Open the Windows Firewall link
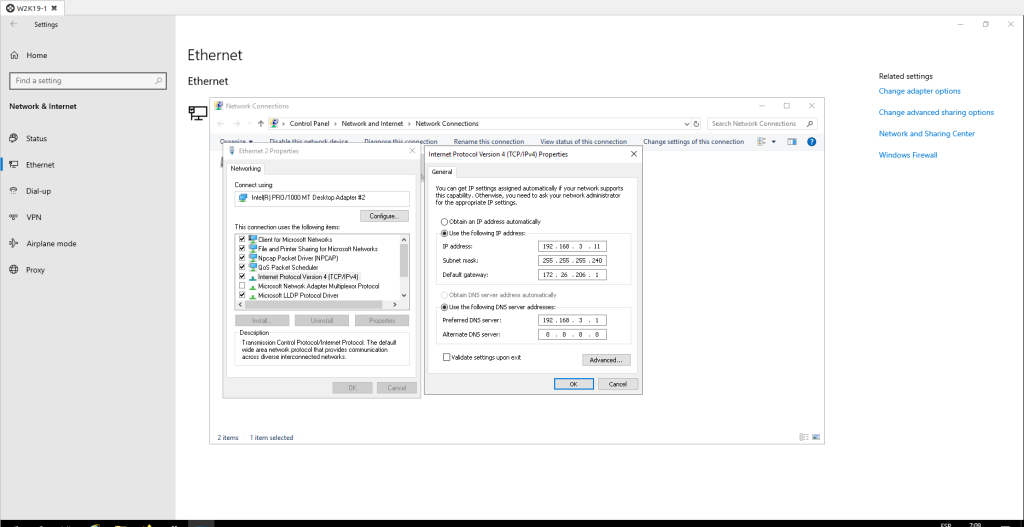The width and height of the screenshot is (1024, 527). tap(908, 155)
